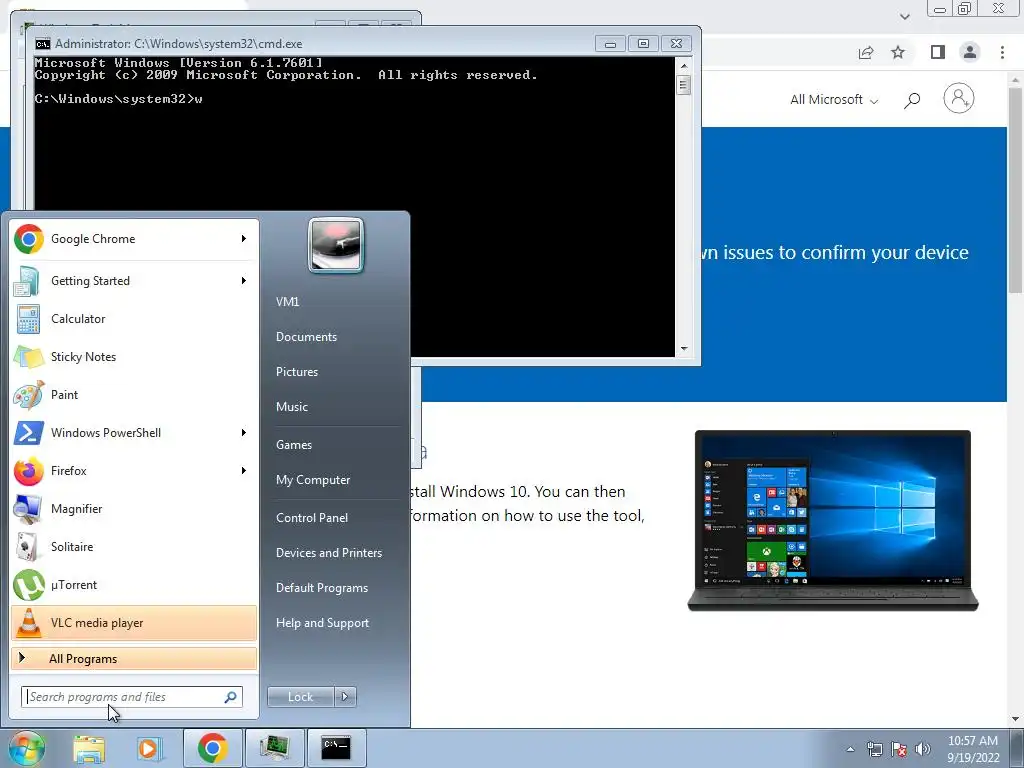The height and width of the screenshot is (768, 1024).
Task: Click the Microsoft site search icon
Action: click(912, 100)
